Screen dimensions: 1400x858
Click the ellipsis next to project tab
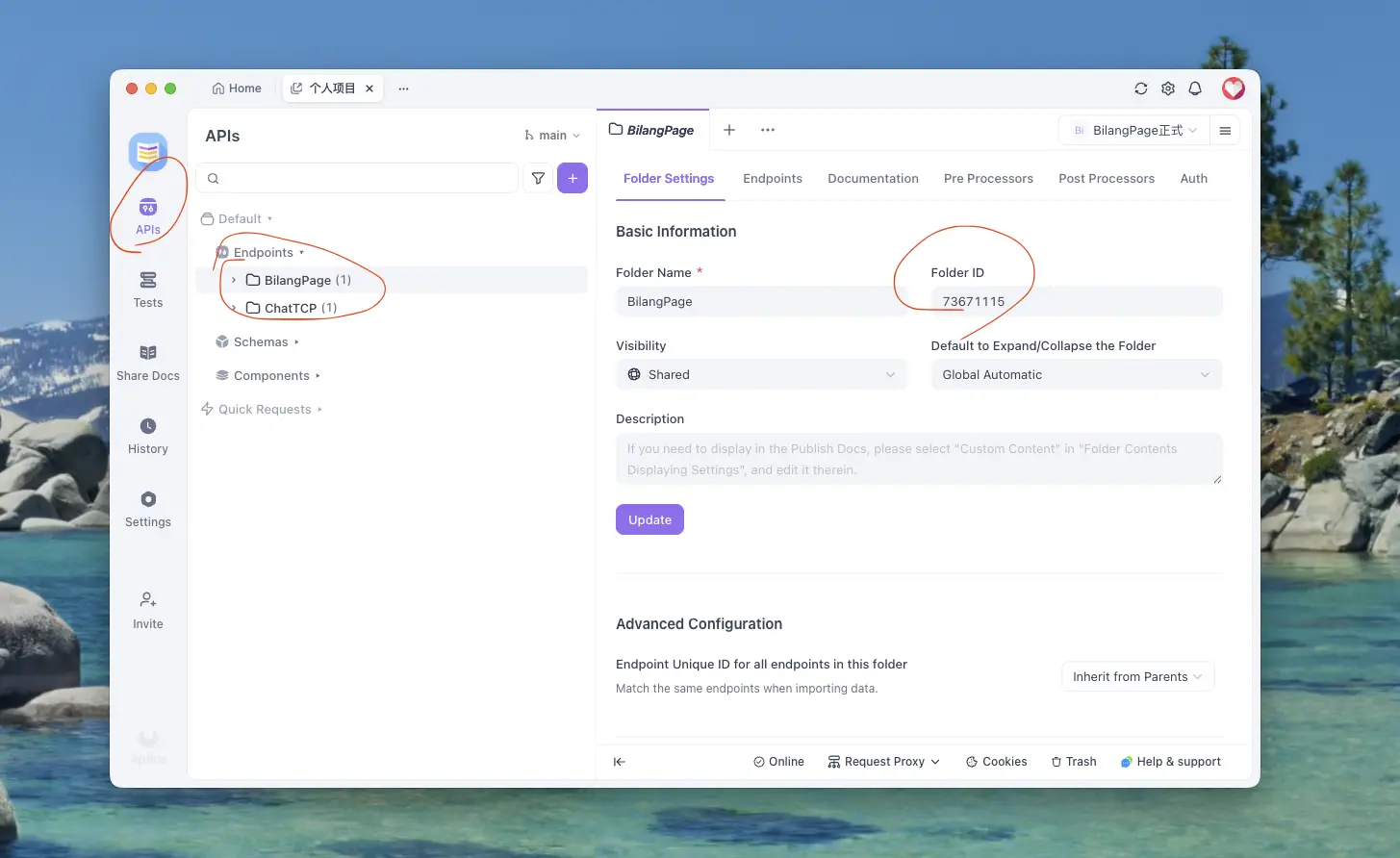click(404, 88)
